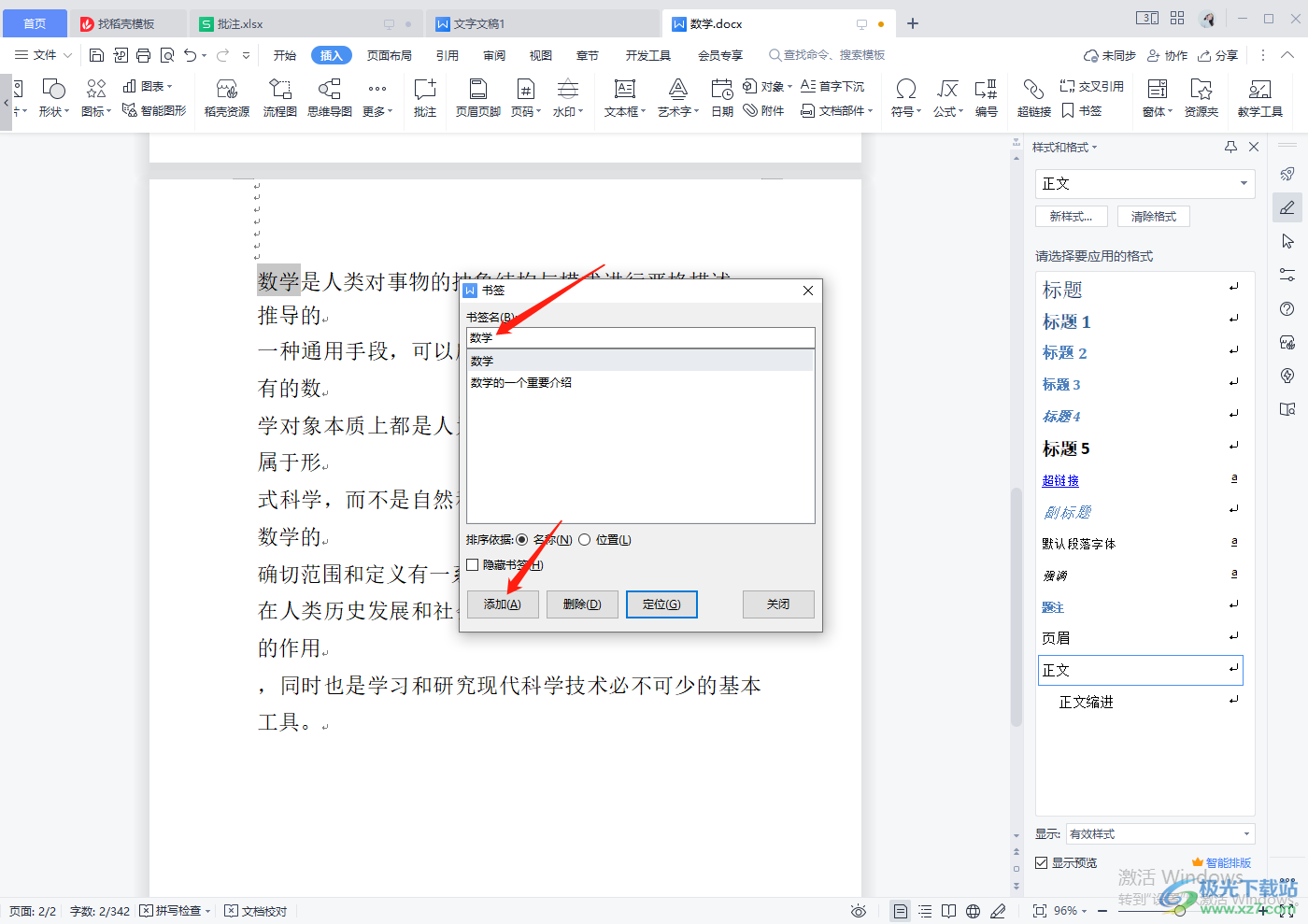The height and width of the screenshot is (924, 1308).
Task: Toggle eye-protection mode in status bar
Action: 859,911
